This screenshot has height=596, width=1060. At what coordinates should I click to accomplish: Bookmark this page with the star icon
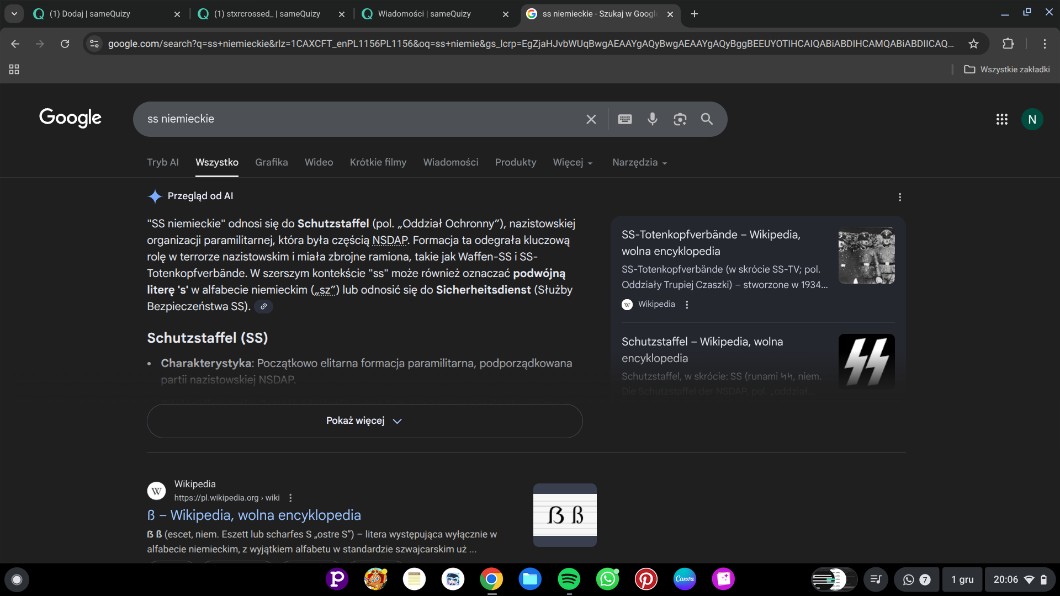point(973,44)
